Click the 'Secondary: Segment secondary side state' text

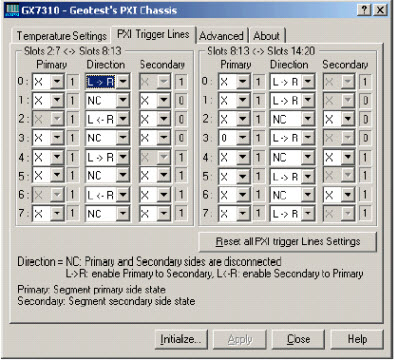106,301
